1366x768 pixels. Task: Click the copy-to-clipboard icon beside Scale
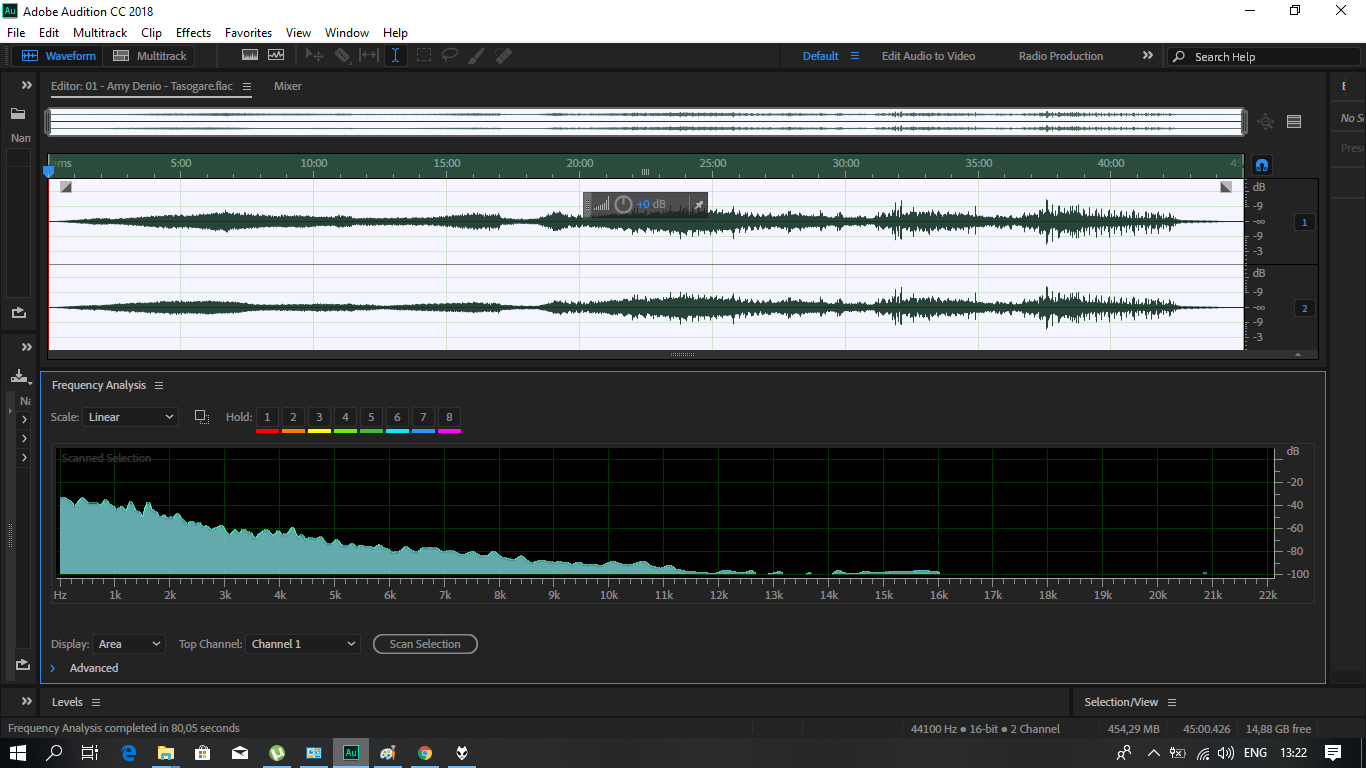click(x=201, y=417)
